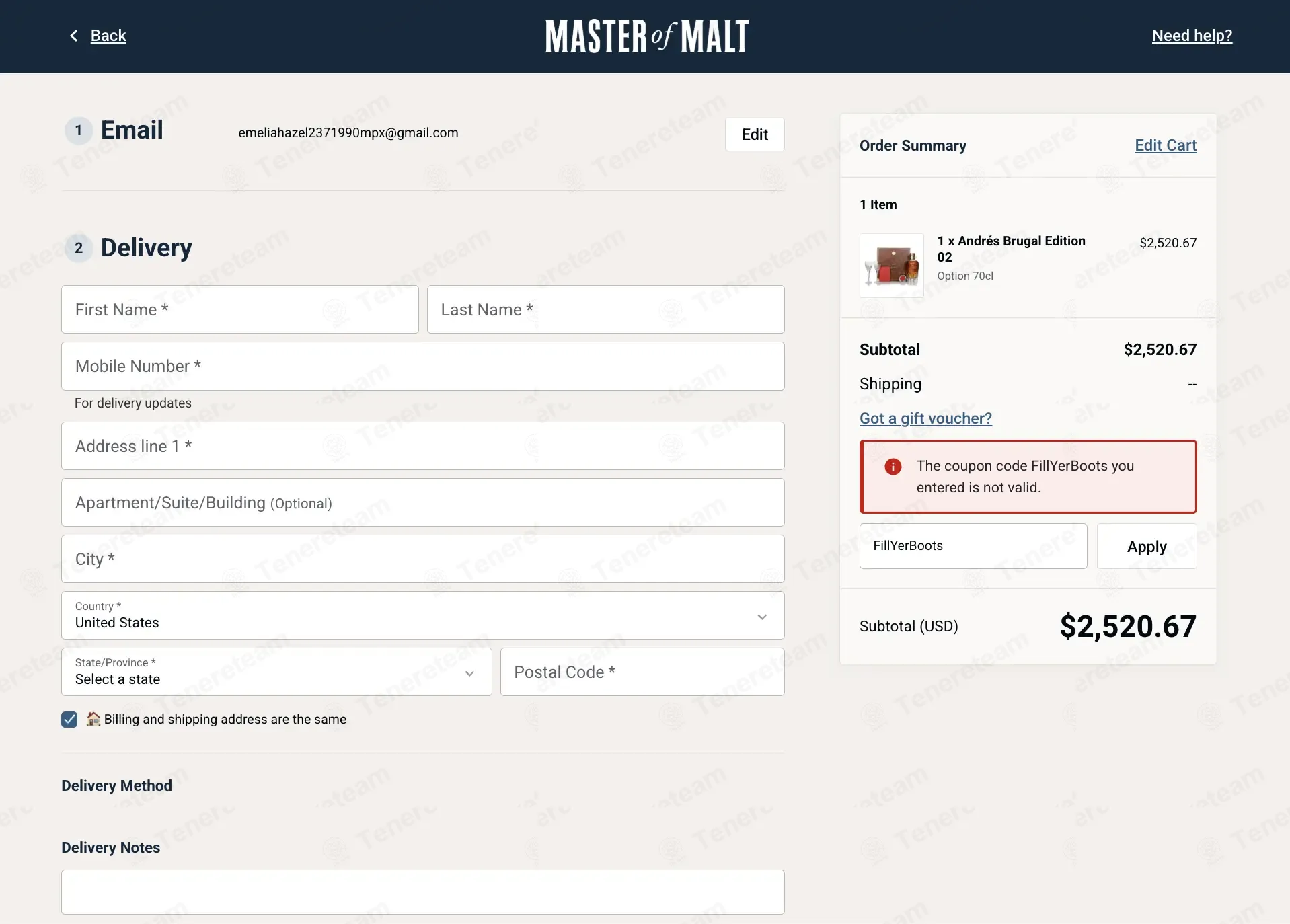This screenshot has height=924, width=1290.
Task: Click the back chevron arrow icon
Action: click(x=74, y=36)
